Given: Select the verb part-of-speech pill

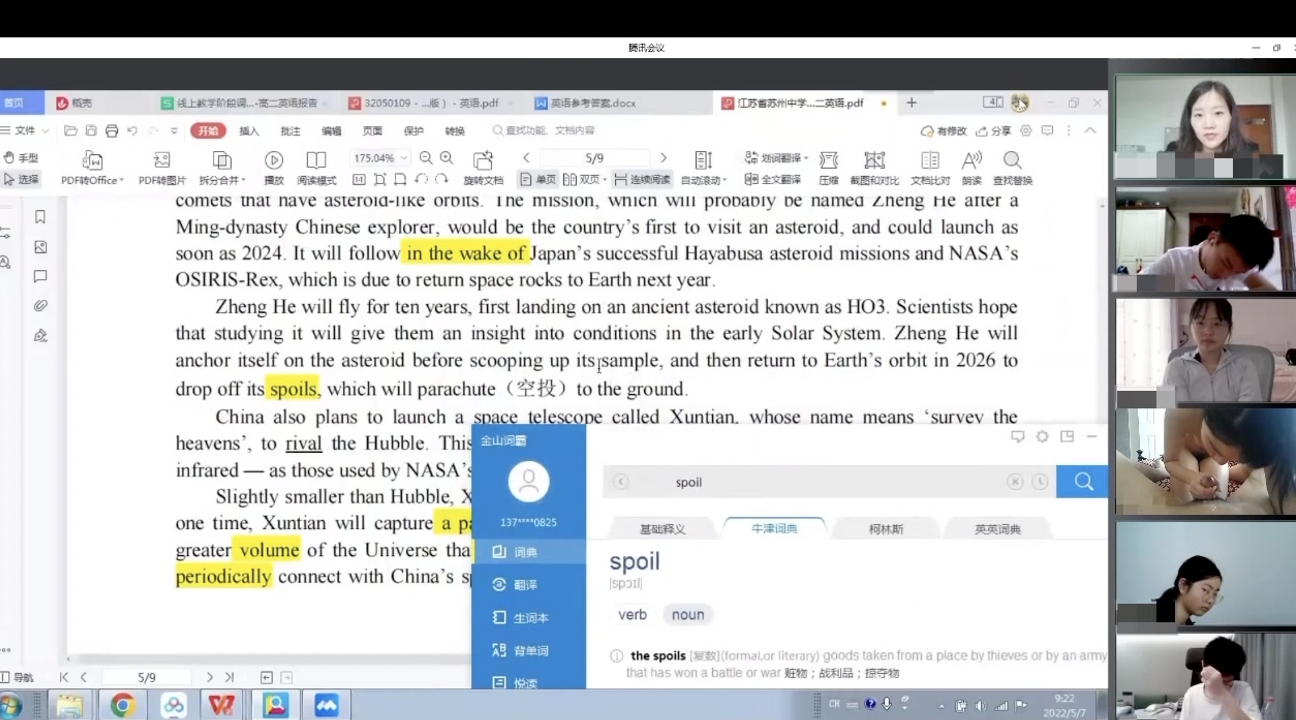Looking at the screenshot, I should (632, 615).
